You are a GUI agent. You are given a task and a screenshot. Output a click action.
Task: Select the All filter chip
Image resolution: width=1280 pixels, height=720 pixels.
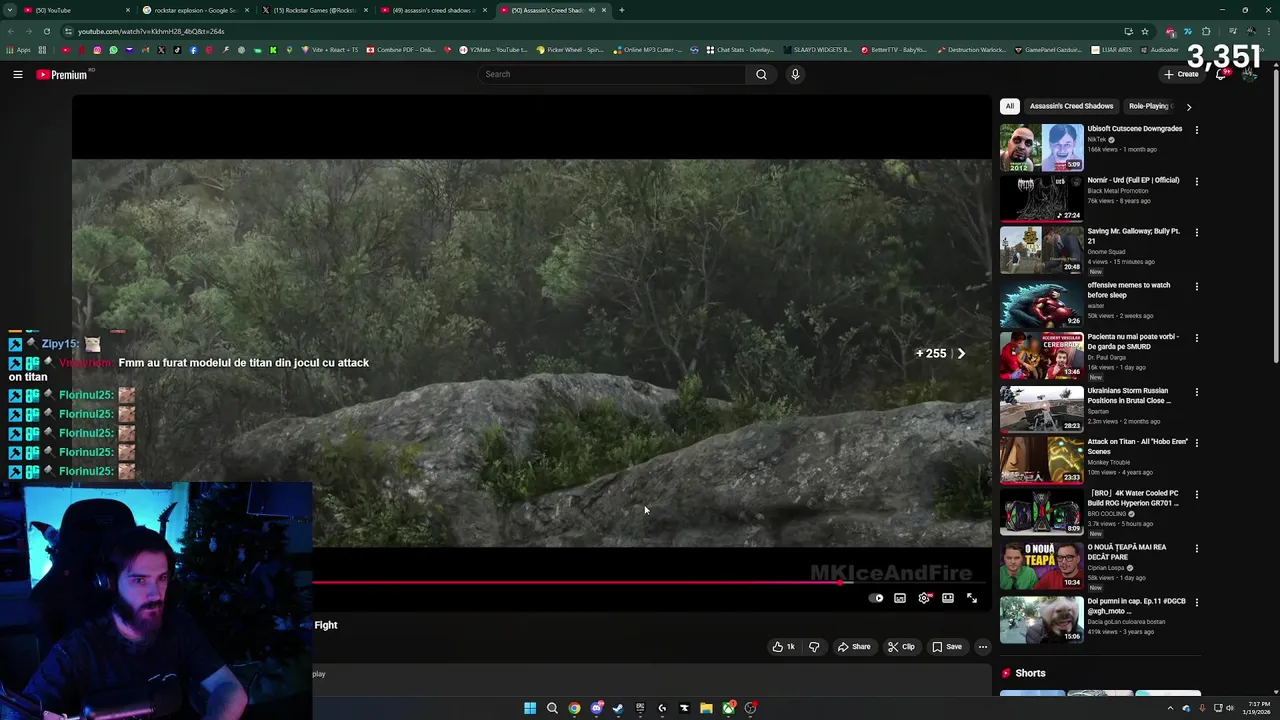click(1010, 106)
